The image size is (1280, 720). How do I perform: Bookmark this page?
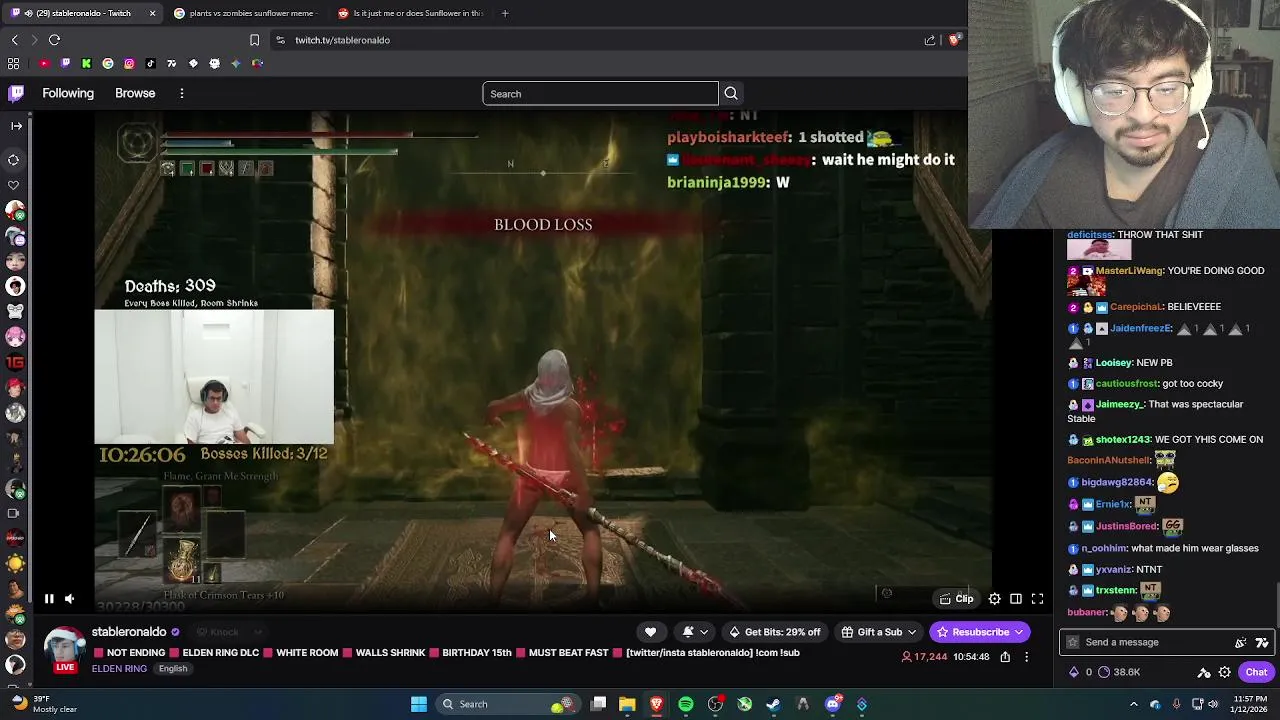pos(254,40)
